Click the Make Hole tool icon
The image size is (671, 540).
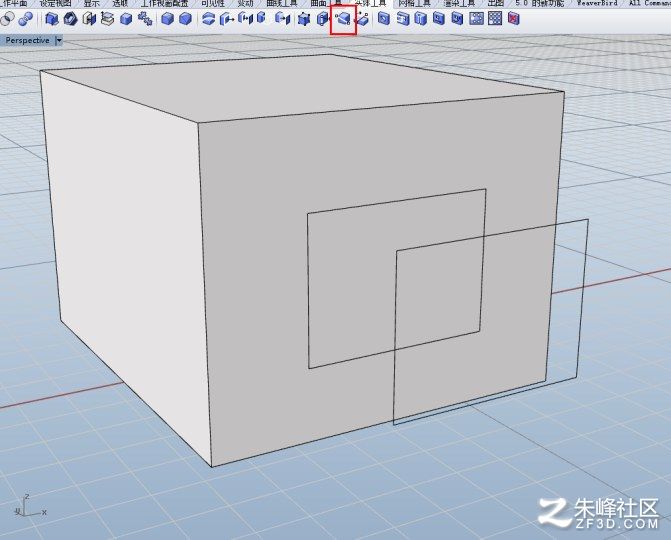(403, 19)
